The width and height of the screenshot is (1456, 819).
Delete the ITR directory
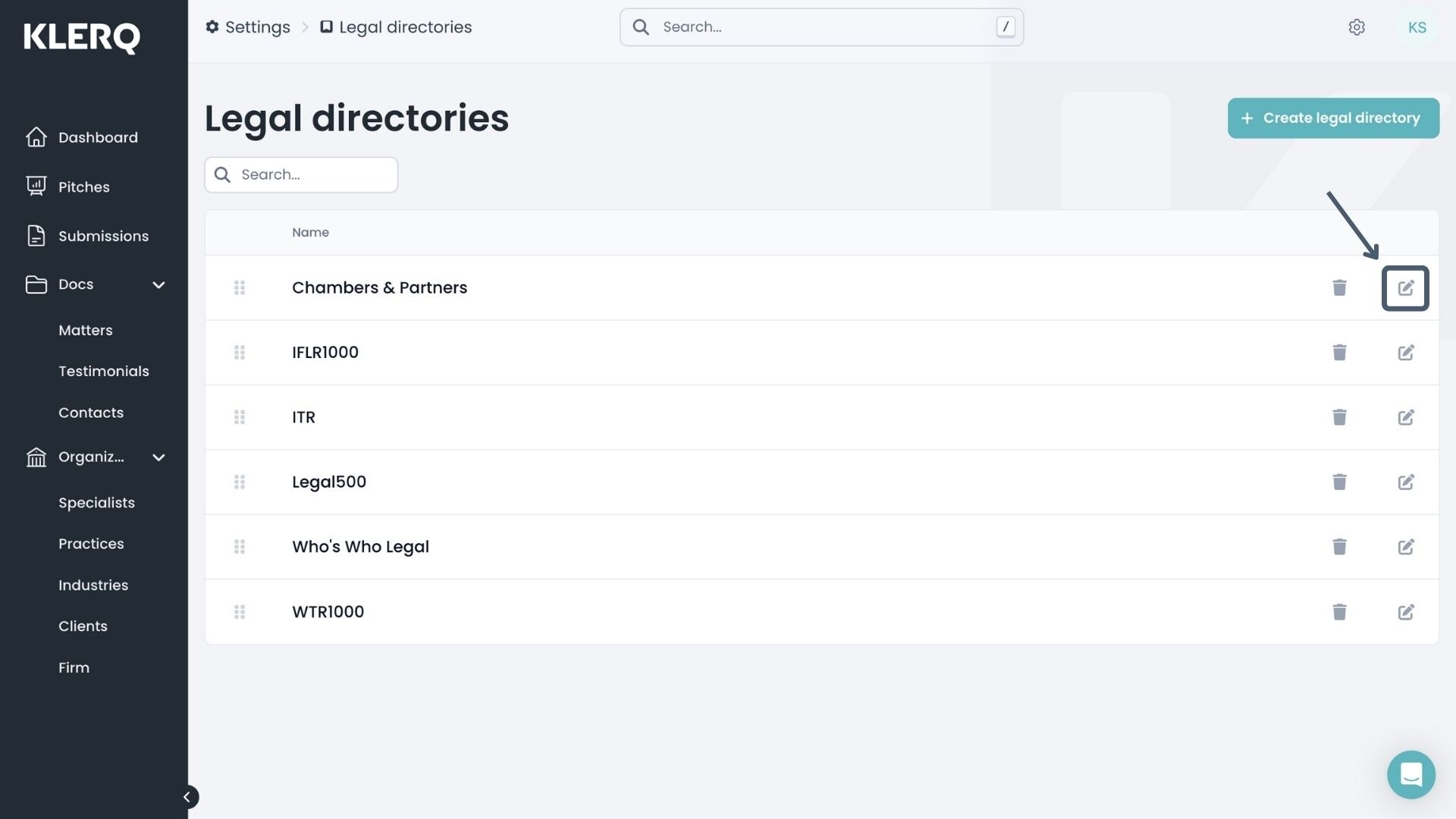(x=1339, y=417)
